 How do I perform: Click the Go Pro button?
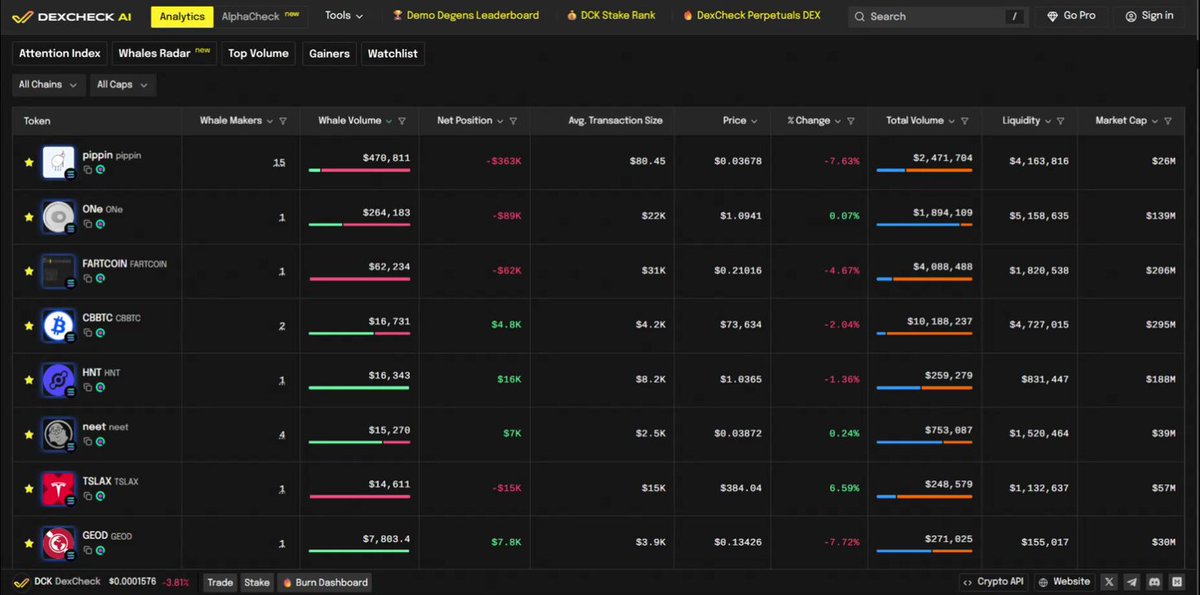tap(1072, 16)
